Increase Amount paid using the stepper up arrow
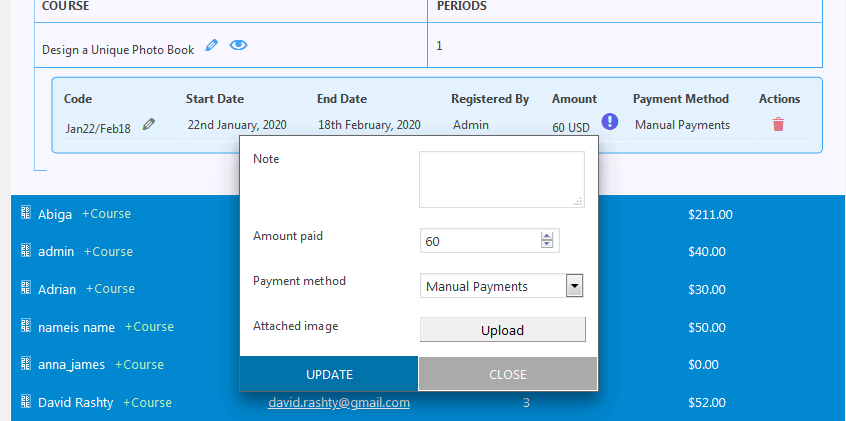 click(546, 237)
